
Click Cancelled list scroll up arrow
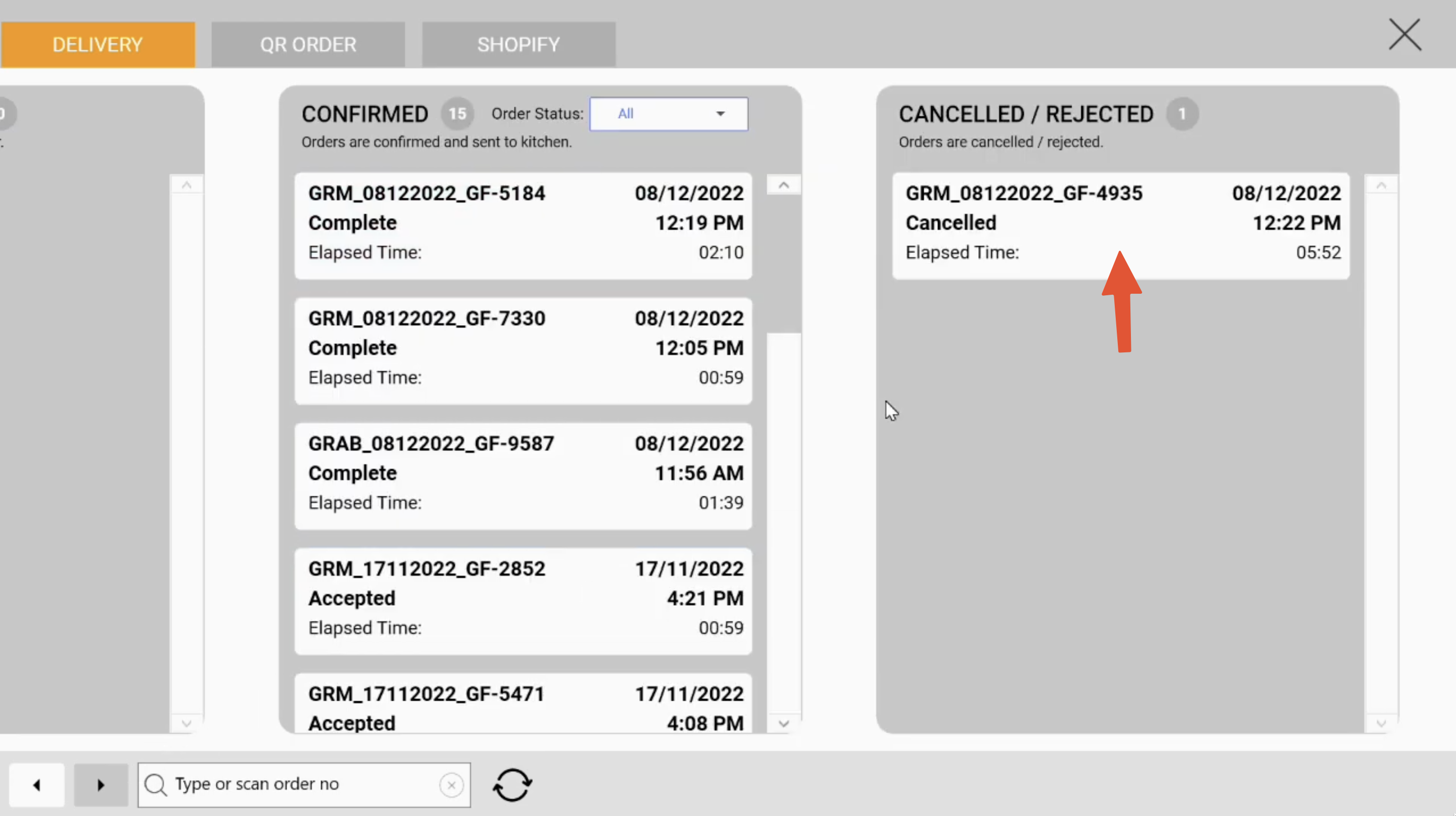tap(1381, 186)
